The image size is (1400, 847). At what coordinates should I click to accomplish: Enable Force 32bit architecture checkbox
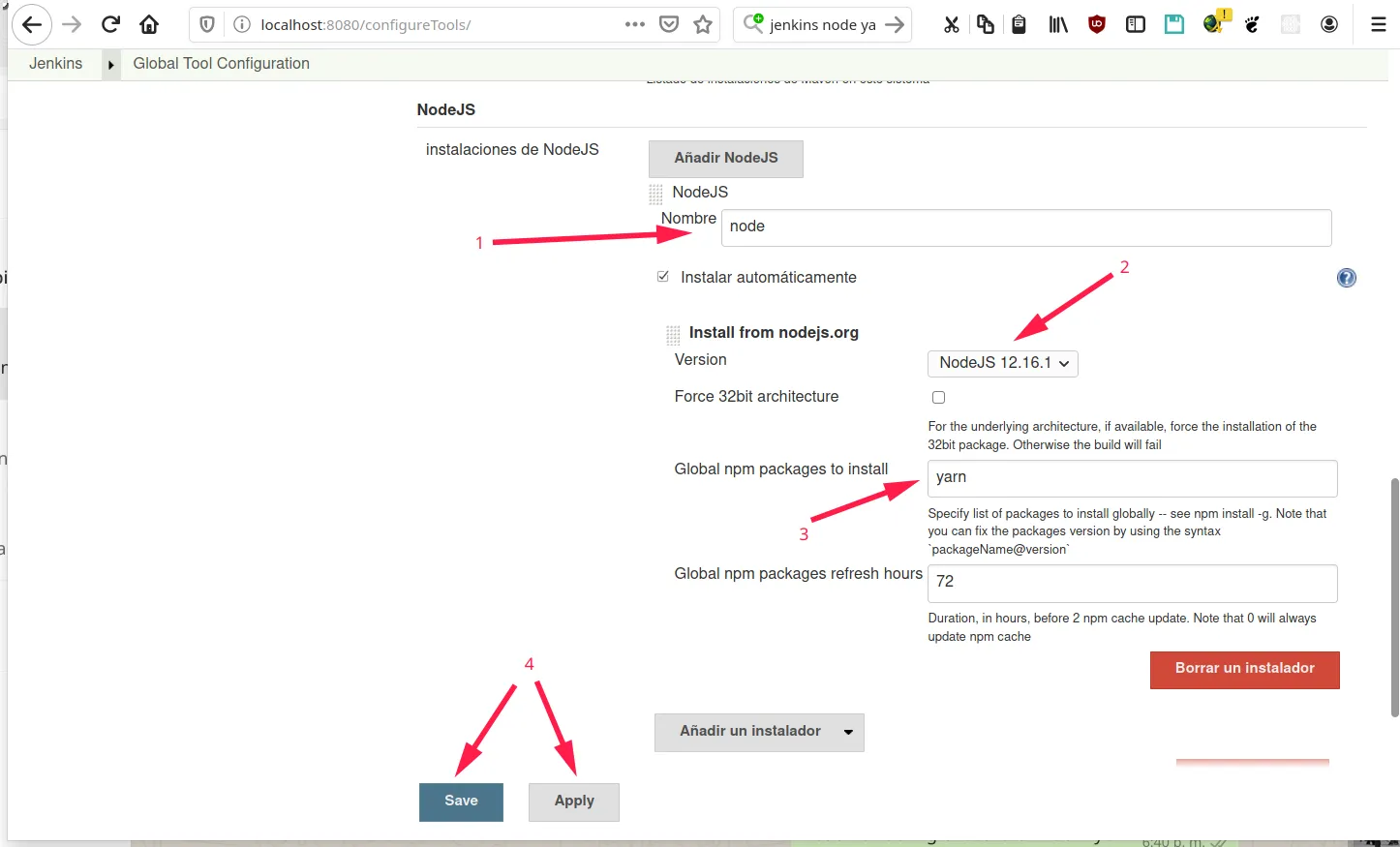tap(938, 397)
